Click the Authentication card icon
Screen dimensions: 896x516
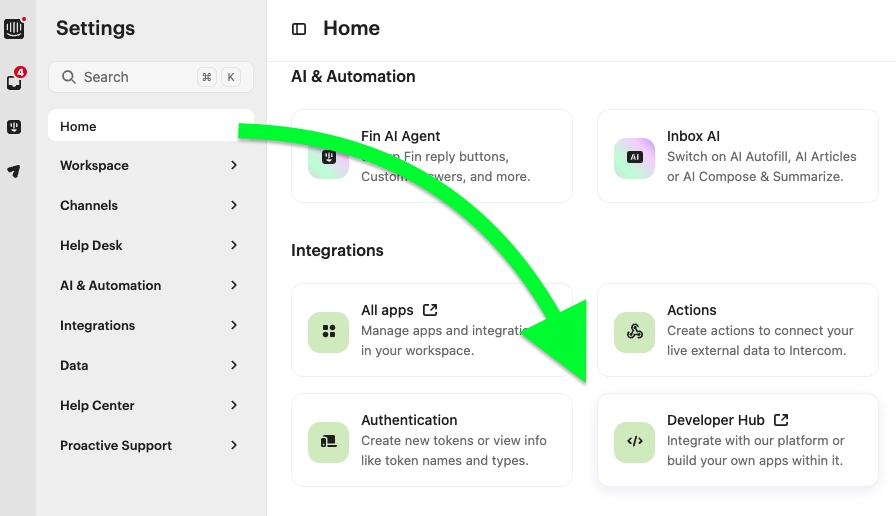click(x=329, y=442)
